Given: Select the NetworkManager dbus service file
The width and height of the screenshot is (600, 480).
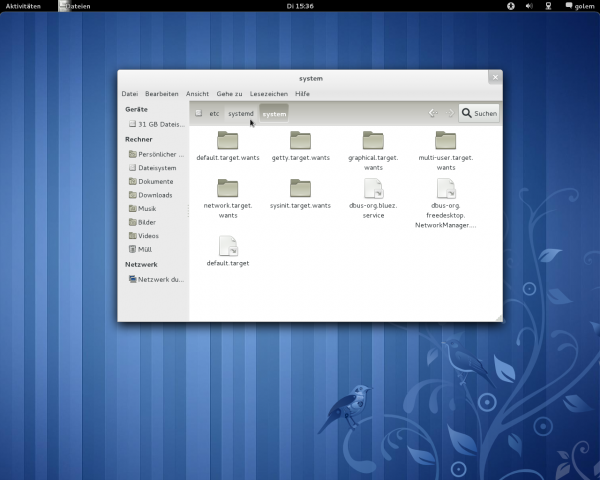Looking at the screenshot, I should click(445, 188).
